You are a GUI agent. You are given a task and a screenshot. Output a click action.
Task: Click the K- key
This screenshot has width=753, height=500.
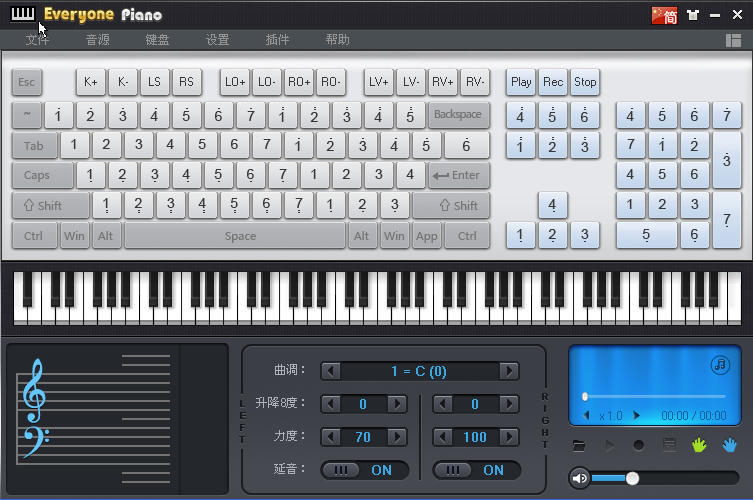coord(123,82)
